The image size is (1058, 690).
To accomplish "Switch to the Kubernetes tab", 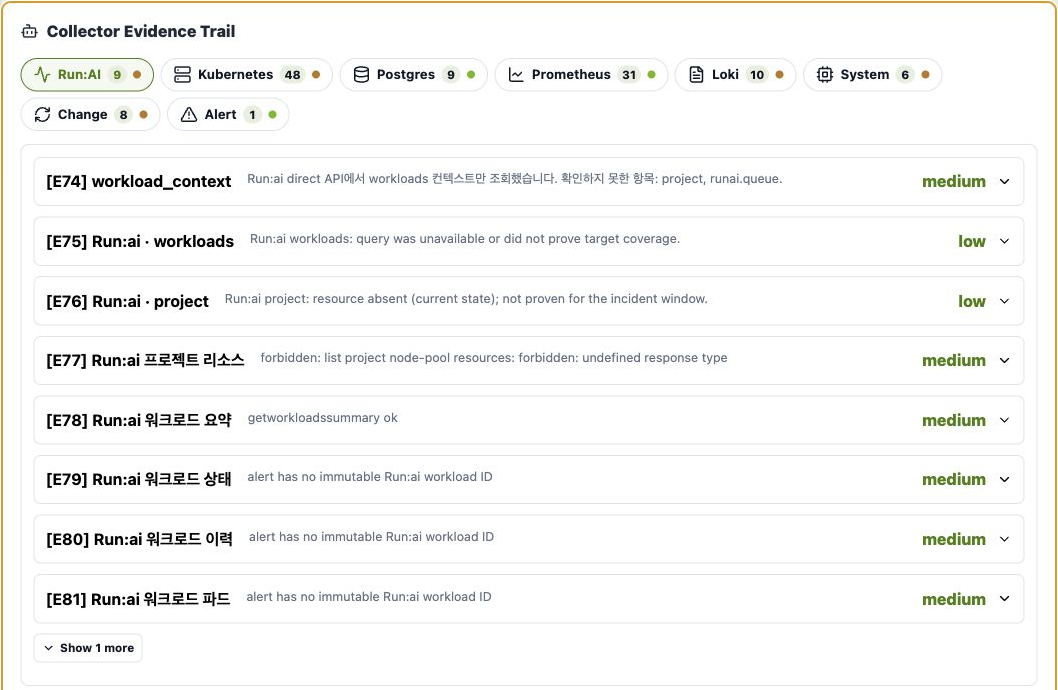I will pyautogui.click(x=246, y=74).
